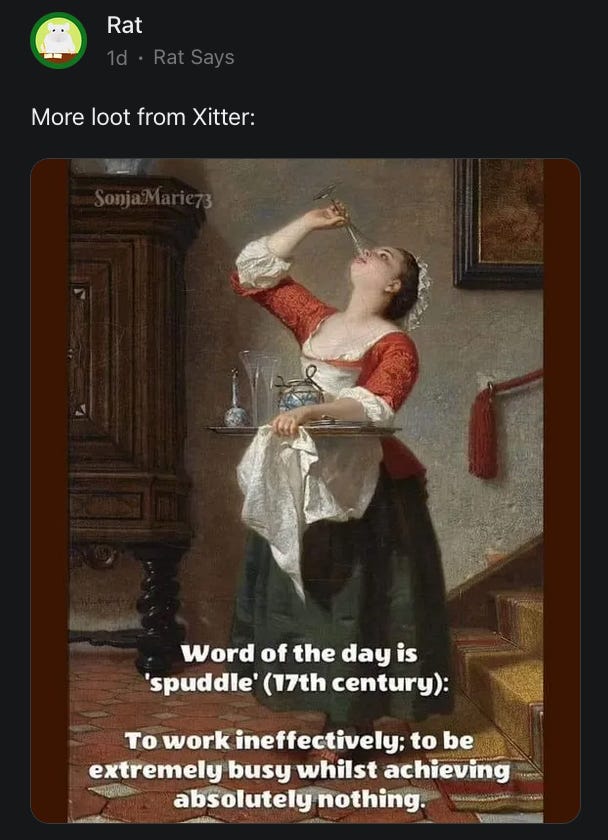
Task: Click the SonjaMarie73 watermark on image
Action: click(x=153, y=199)
